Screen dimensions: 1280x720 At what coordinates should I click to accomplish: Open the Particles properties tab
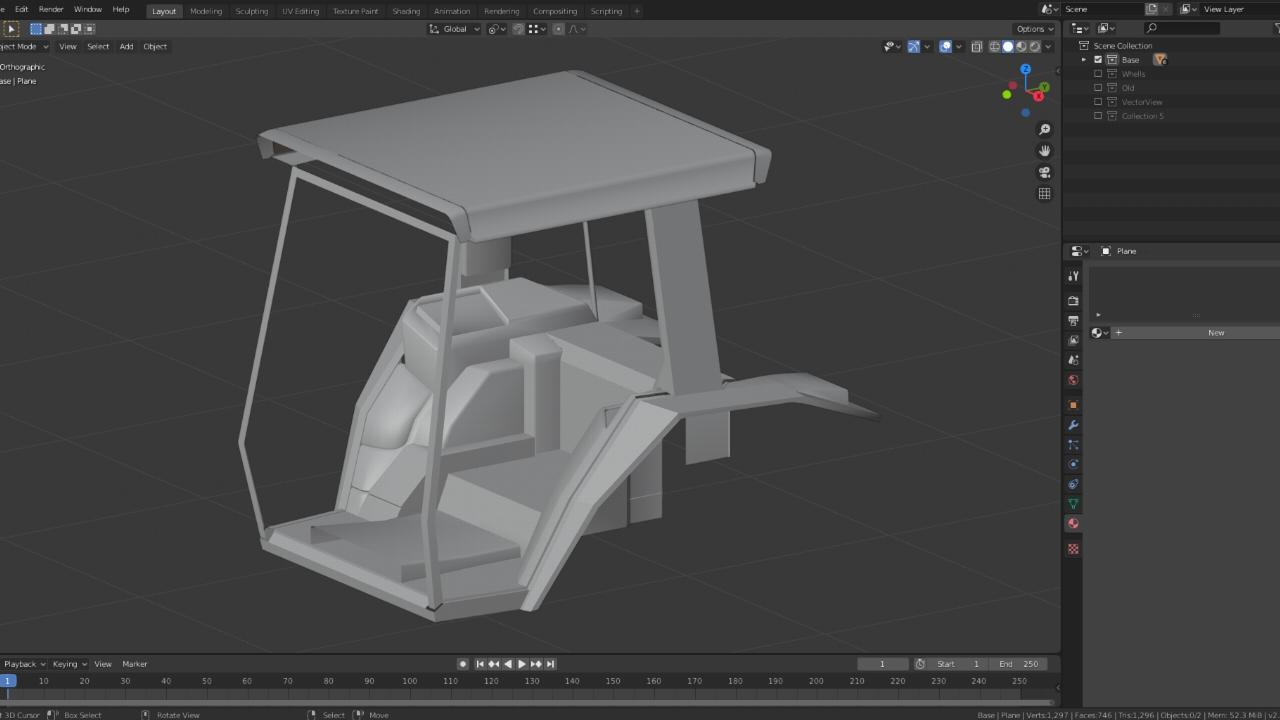point(1073,444)
